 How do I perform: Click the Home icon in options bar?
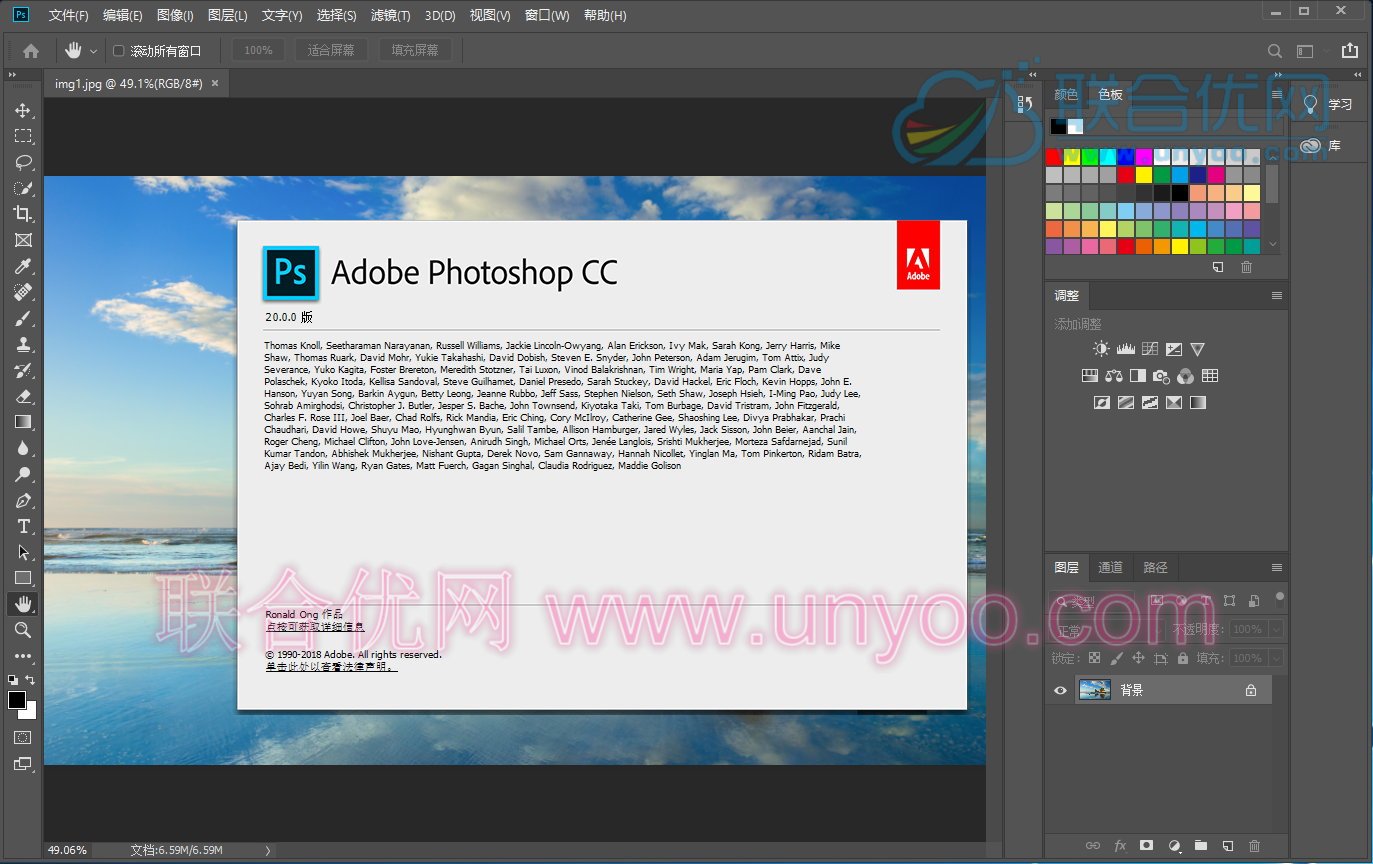coord(31,50)
